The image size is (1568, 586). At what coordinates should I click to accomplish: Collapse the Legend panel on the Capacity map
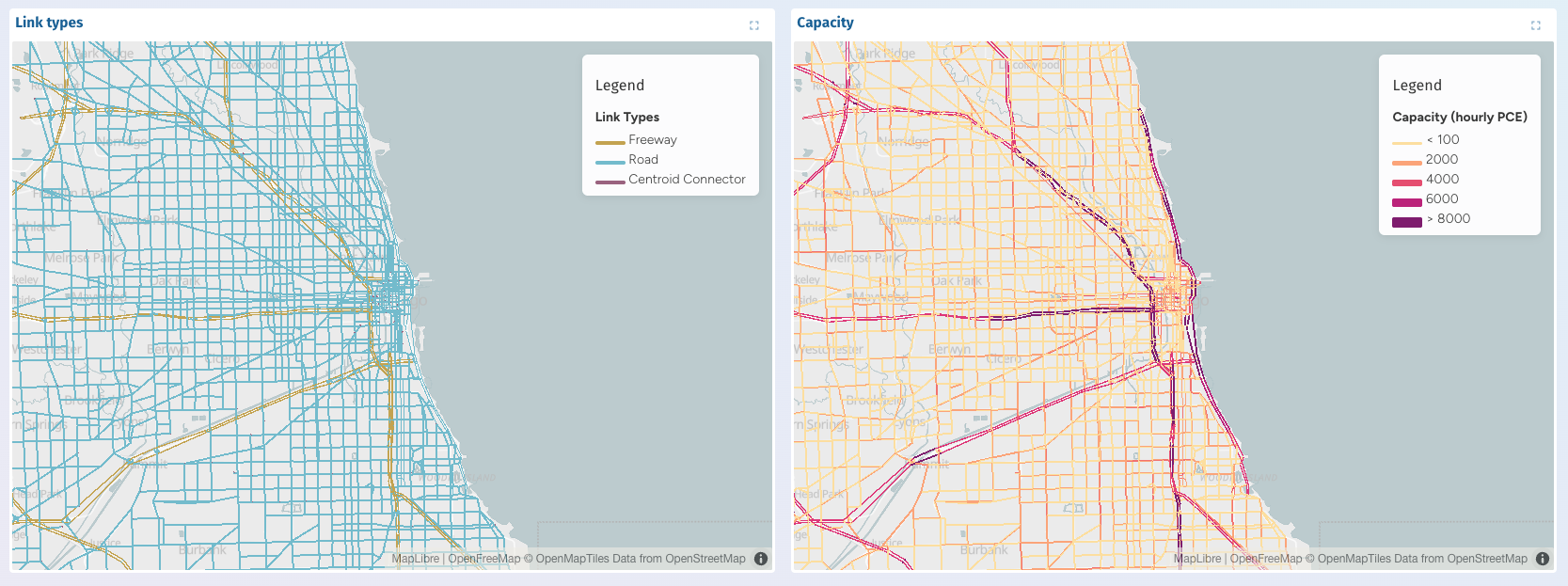pos(1417,85)
